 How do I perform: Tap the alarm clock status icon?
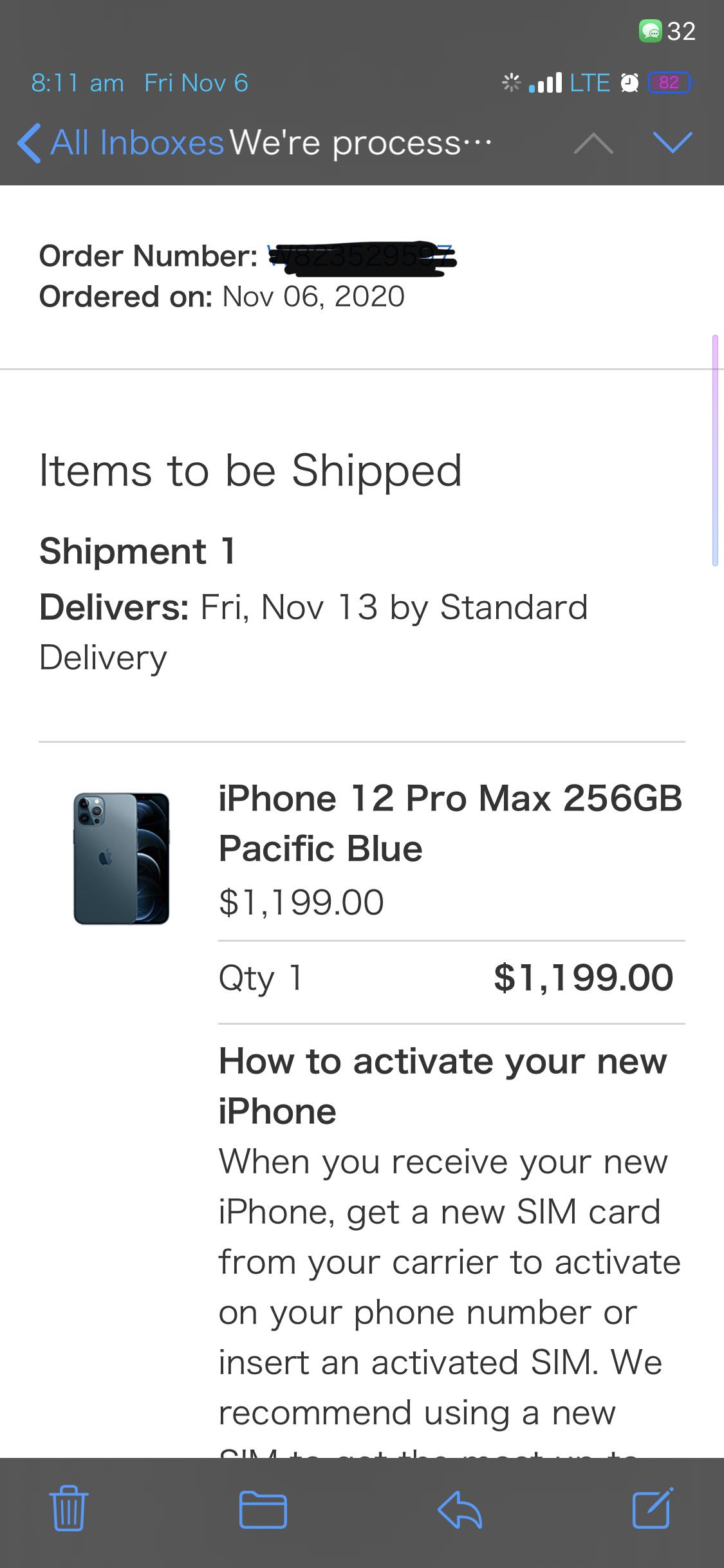629,83
